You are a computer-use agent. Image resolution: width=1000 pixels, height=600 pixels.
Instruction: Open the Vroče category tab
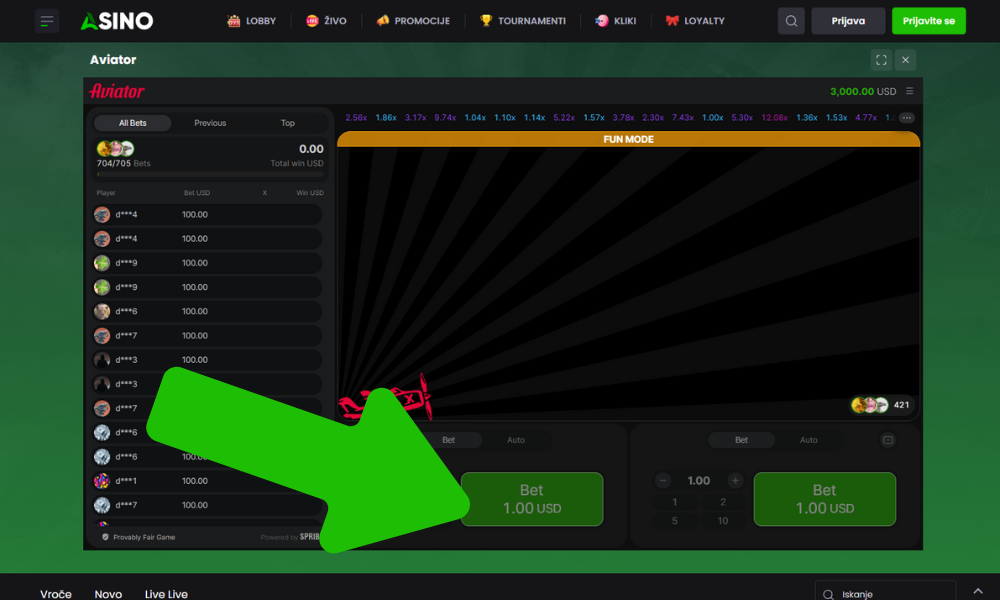[x=56, y=594]
